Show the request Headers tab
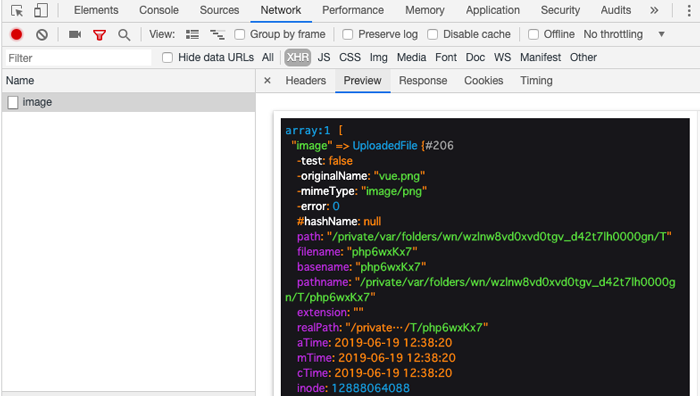 coord(306,80)
